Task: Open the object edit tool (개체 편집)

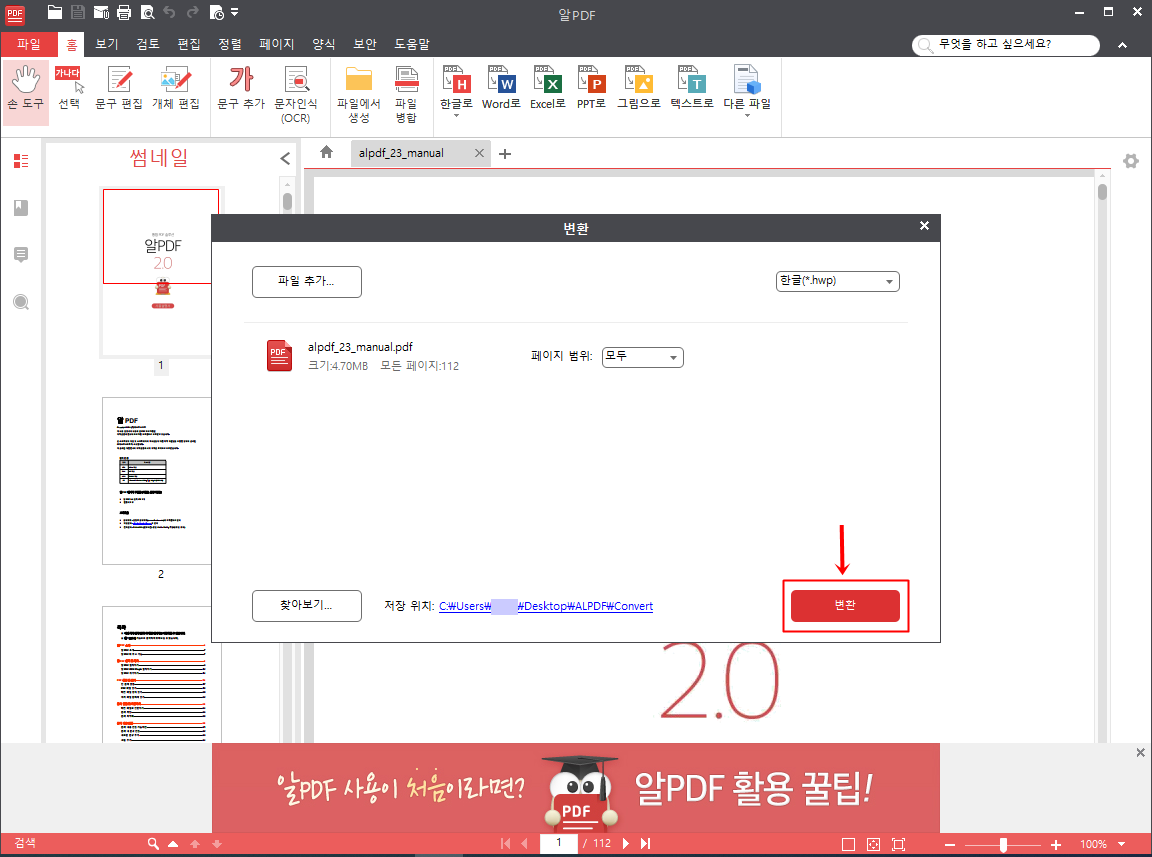Action: click(x=176, y=89)
